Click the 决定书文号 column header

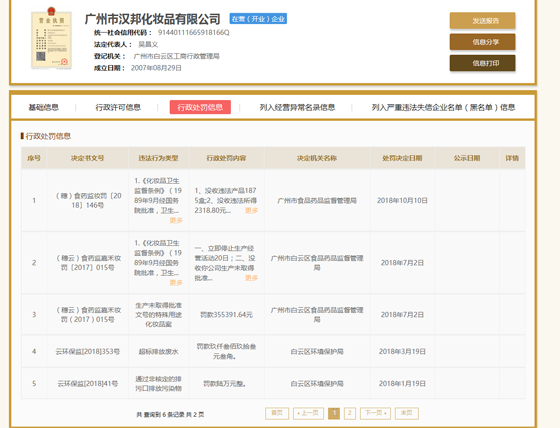point(88,158)
